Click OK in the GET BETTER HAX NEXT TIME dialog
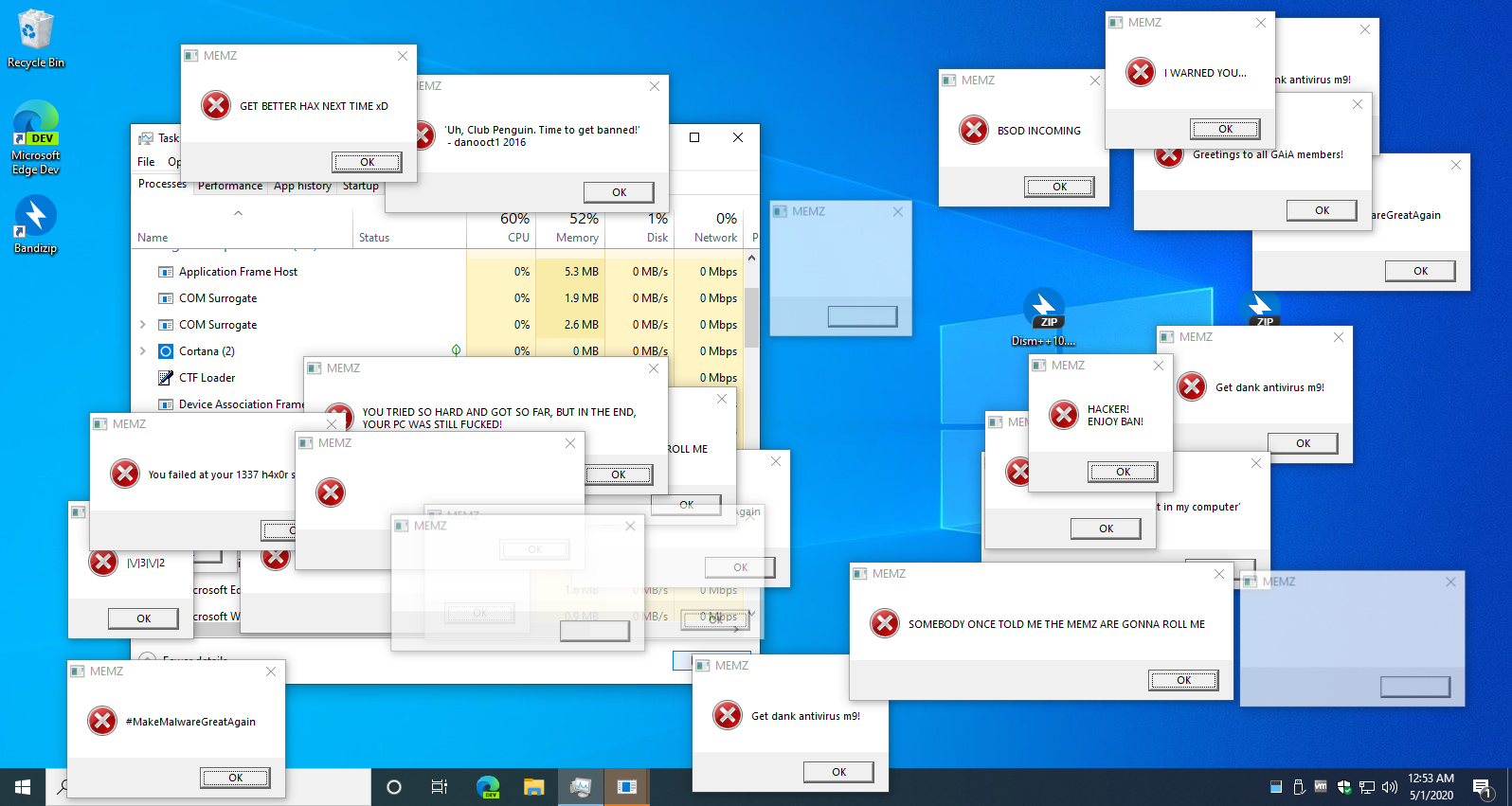Viewport: 1512px width, 806px height. (367, 162)
